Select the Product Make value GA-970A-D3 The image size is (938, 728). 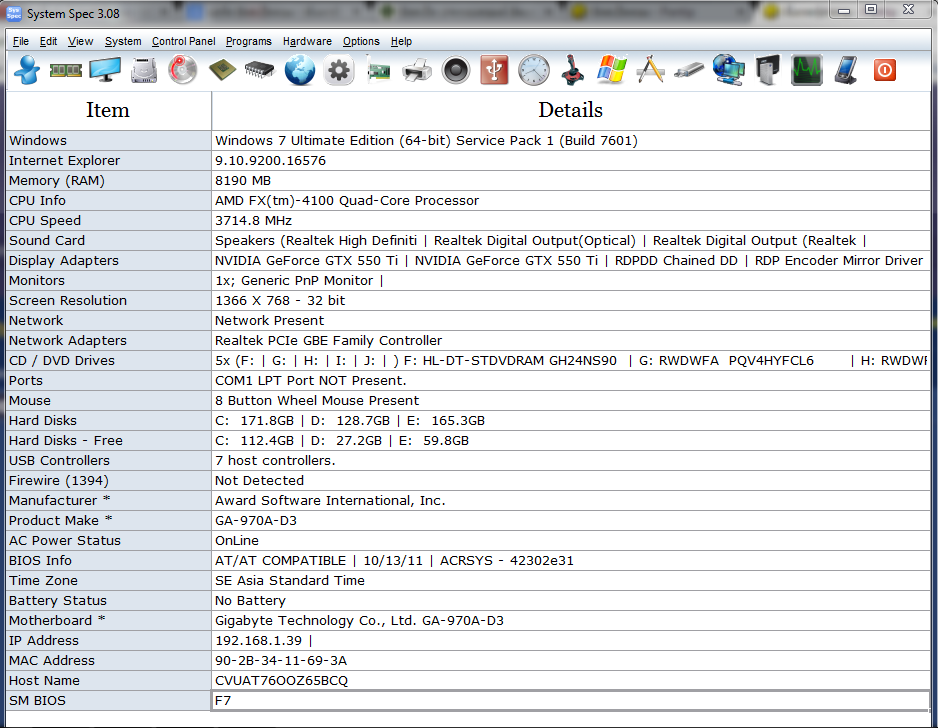256,520
